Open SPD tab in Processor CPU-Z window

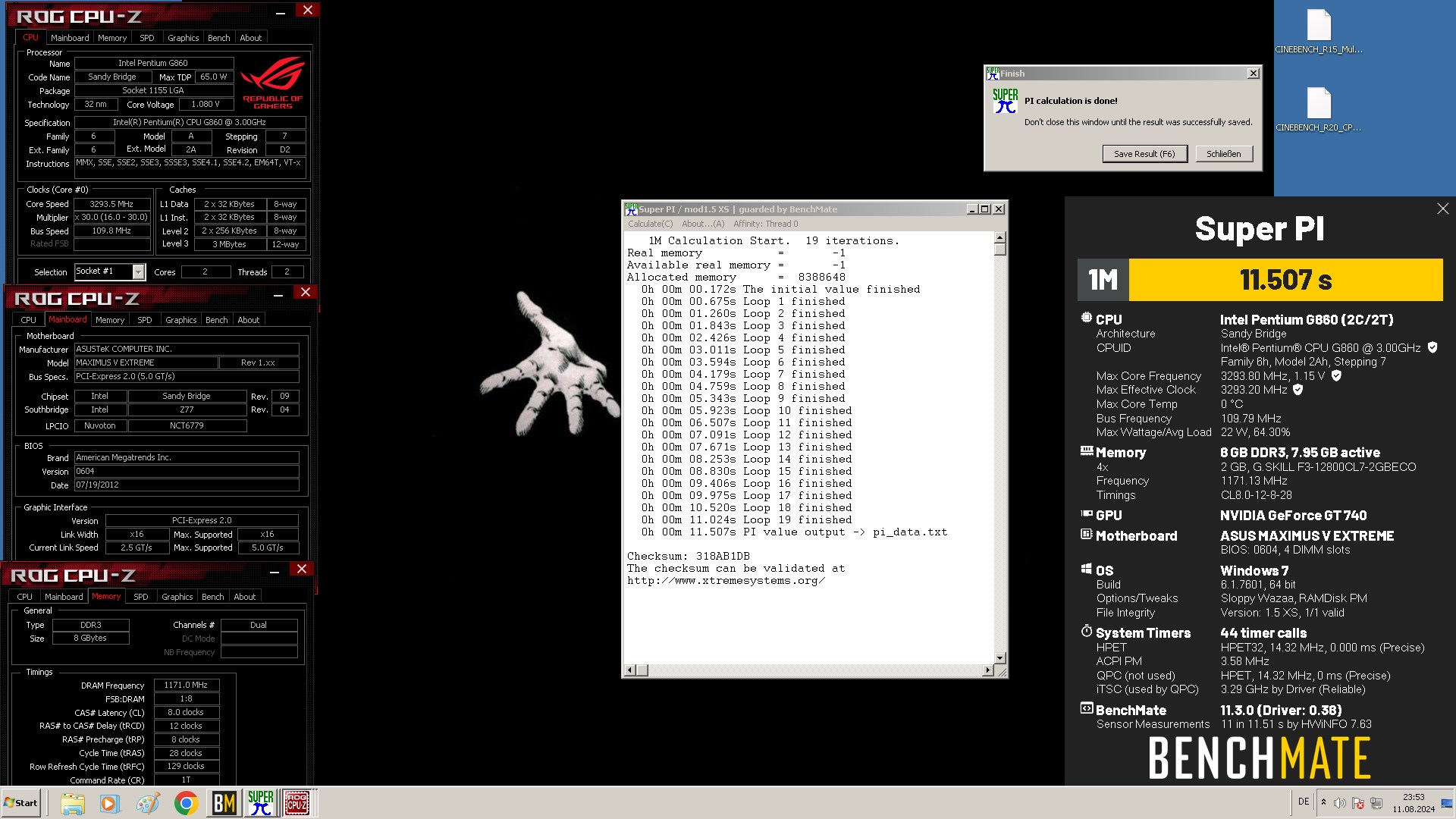point(147,38)
